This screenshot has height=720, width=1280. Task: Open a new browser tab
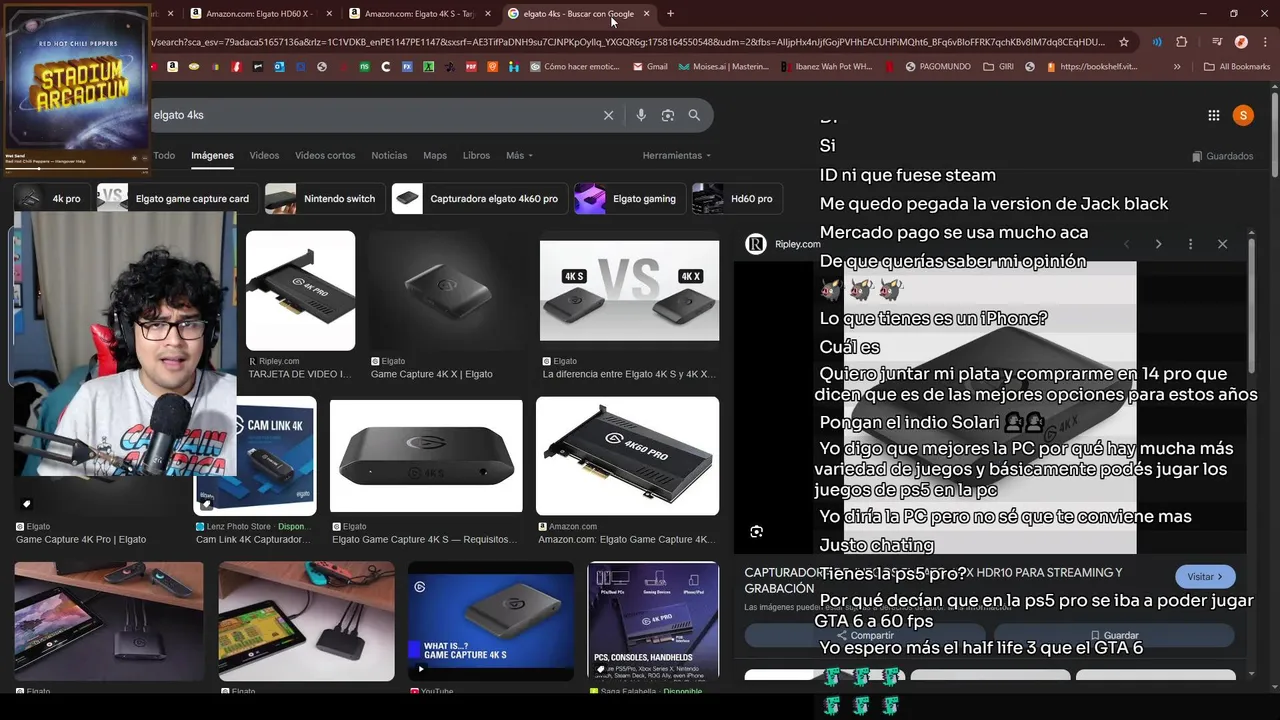tap(670, 13)
